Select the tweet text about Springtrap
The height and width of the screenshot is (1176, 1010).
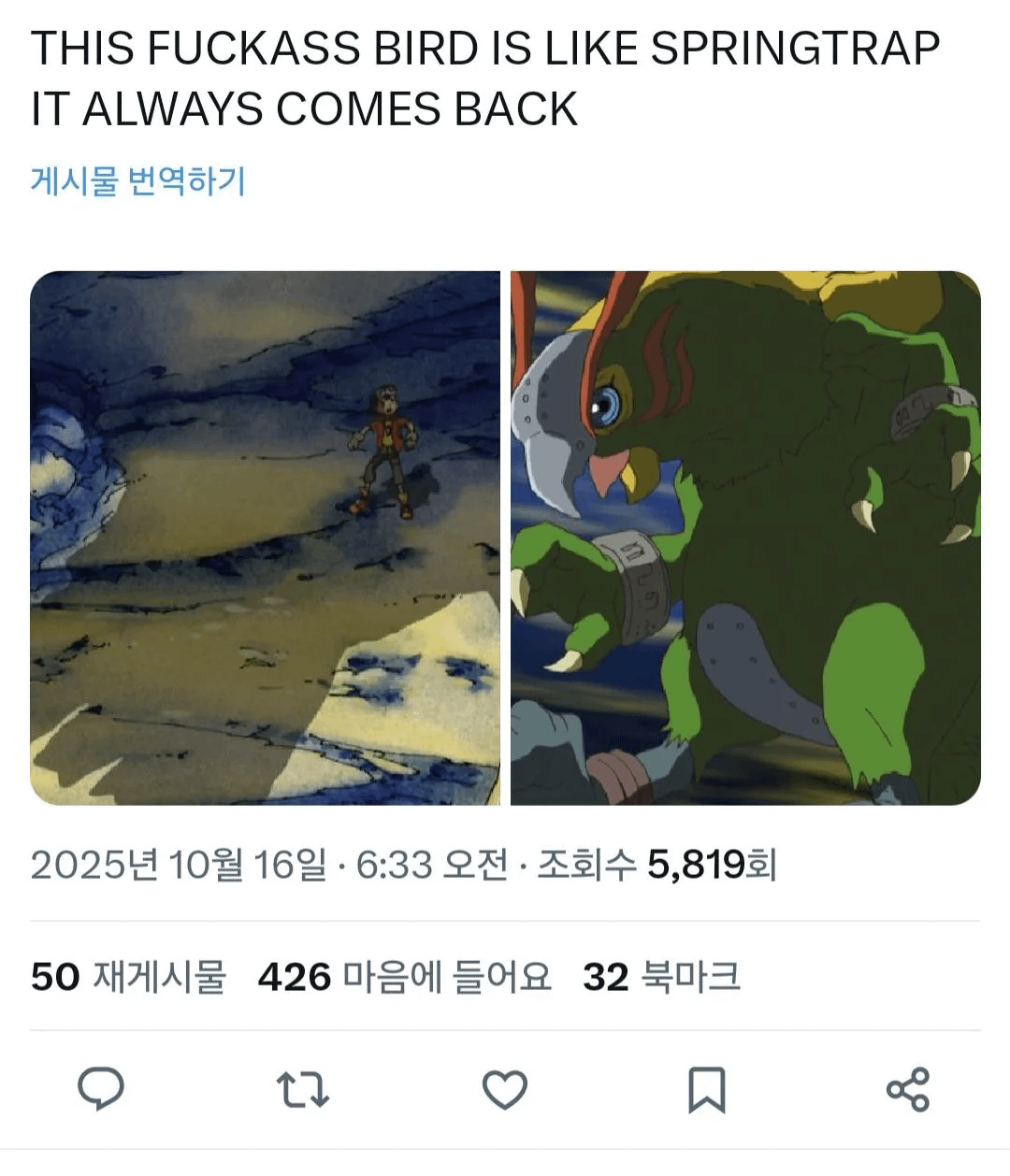pos(485,79)
